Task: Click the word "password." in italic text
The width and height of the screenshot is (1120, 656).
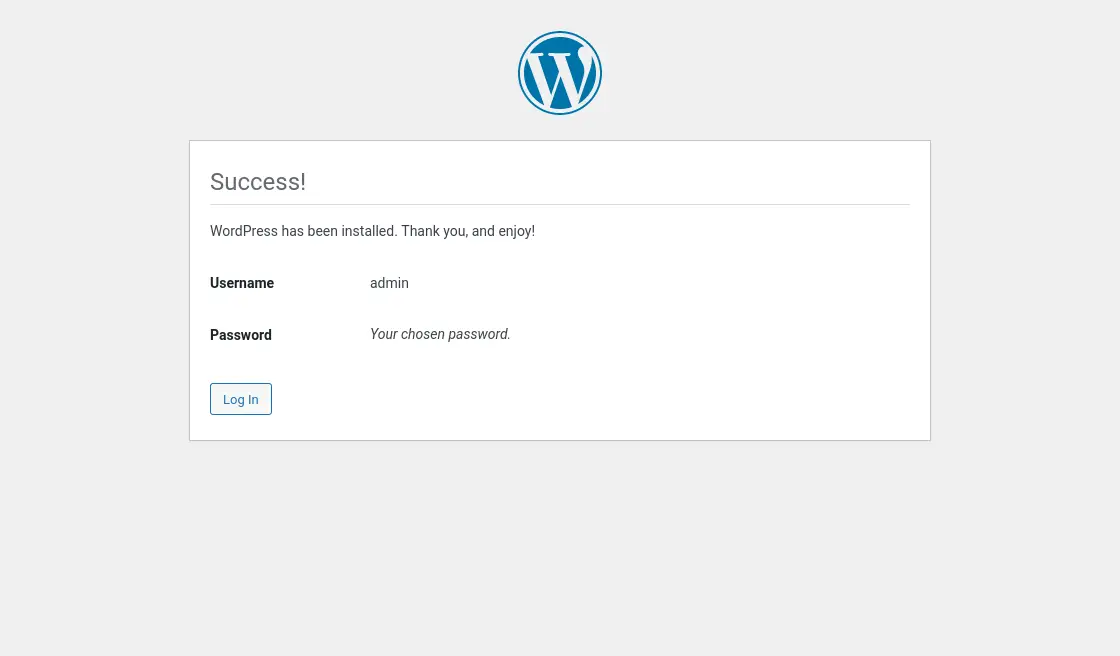Action: pyautogui.click(x=479, y=335)
